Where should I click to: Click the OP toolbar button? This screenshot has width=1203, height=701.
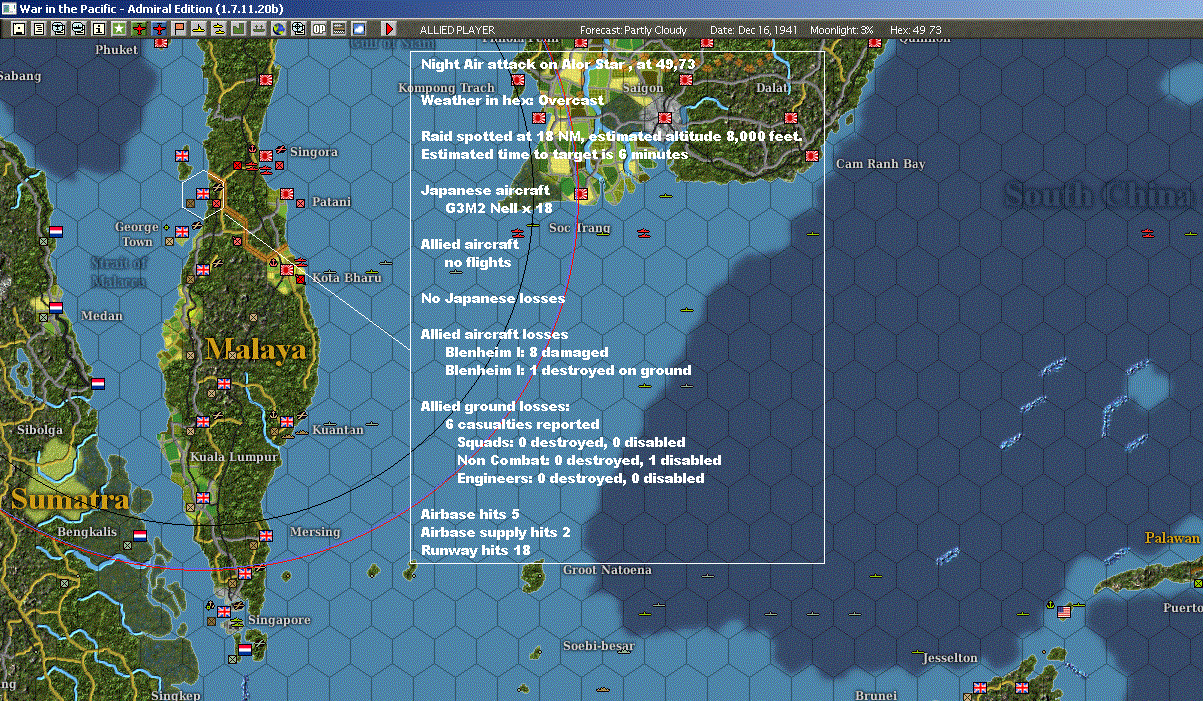[x=319, y=30]
